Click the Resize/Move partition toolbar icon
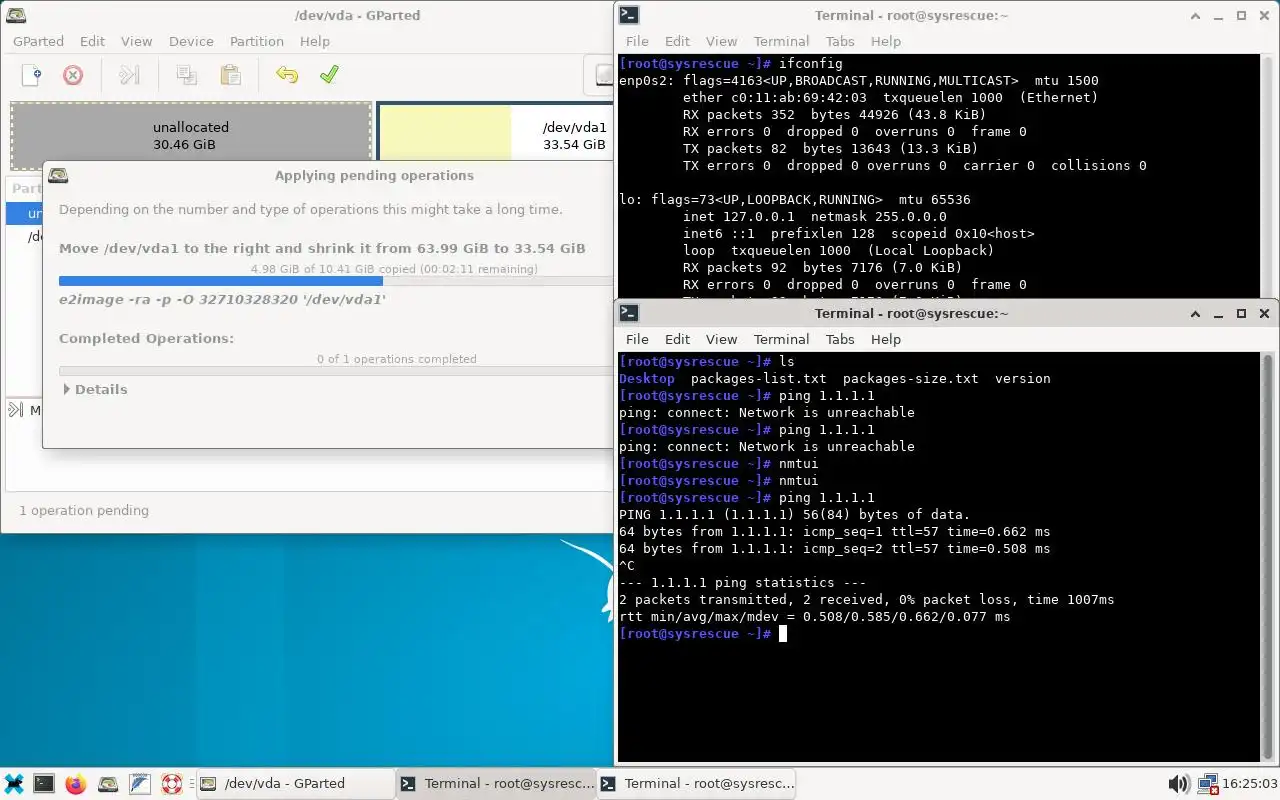The height and width of the screenshot is (800, 1280). click(129, 75)
